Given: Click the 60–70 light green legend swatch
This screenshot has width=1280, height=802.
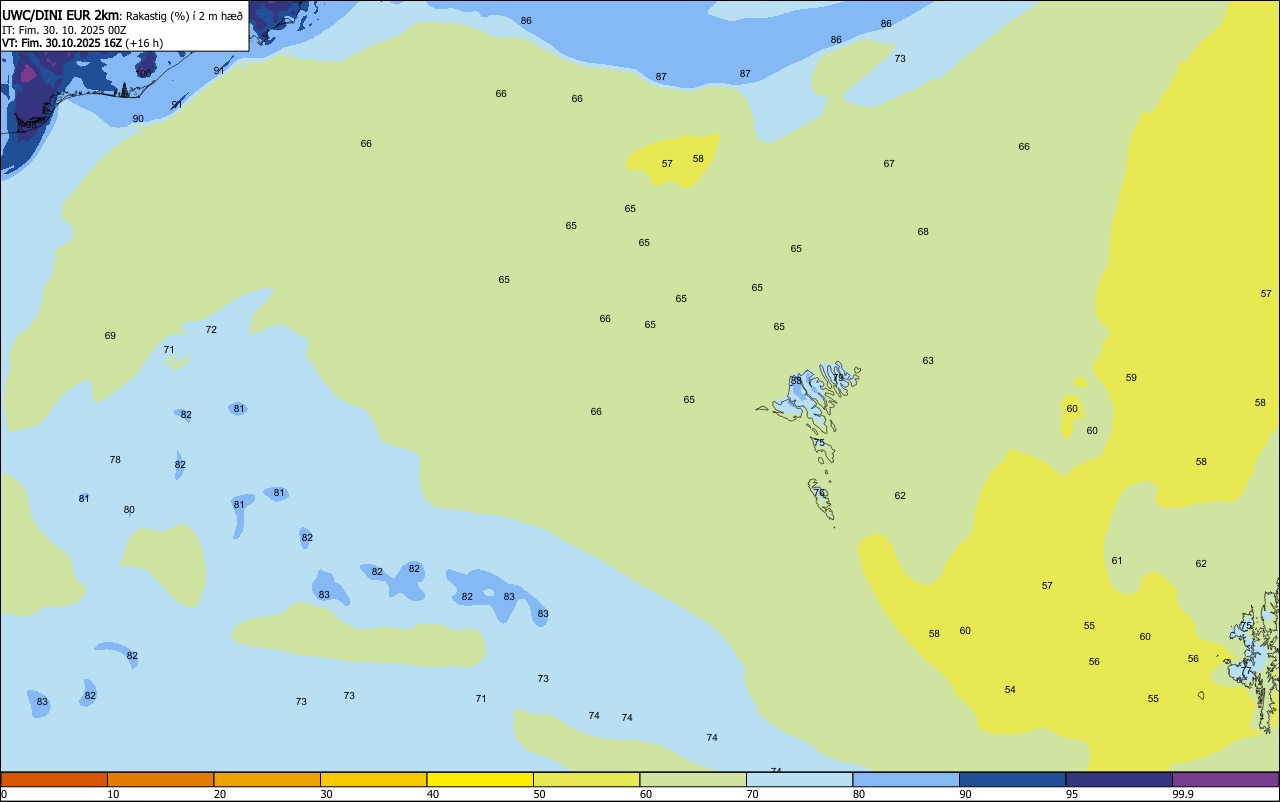Looking at the screenshot, I should pos(693,779).
